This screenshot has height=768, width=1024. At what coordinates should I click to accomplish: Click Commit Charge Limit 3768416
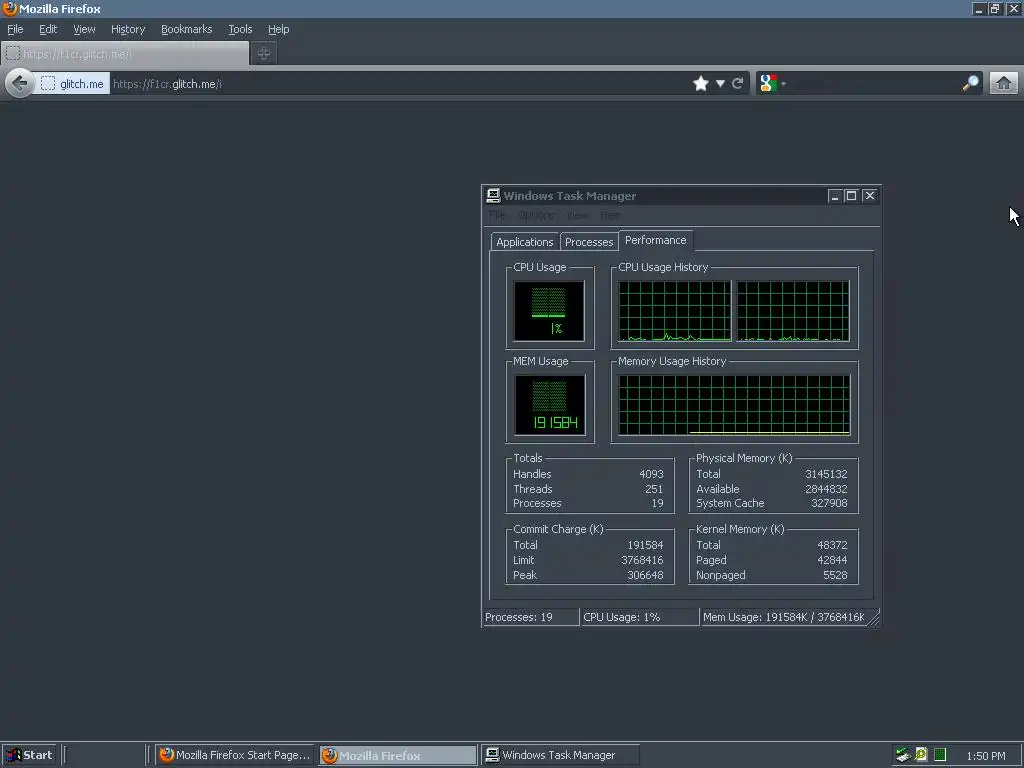point(642,560)
